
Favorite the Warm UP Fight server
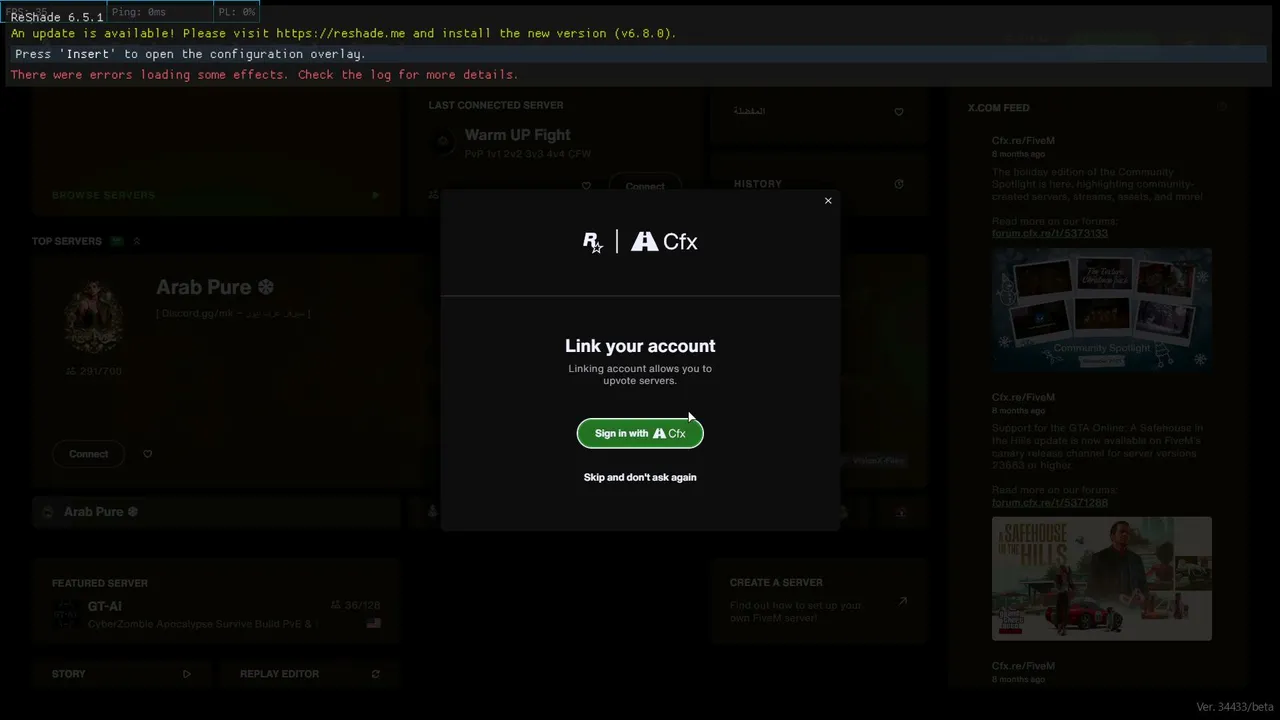click(x=586, y=186)
